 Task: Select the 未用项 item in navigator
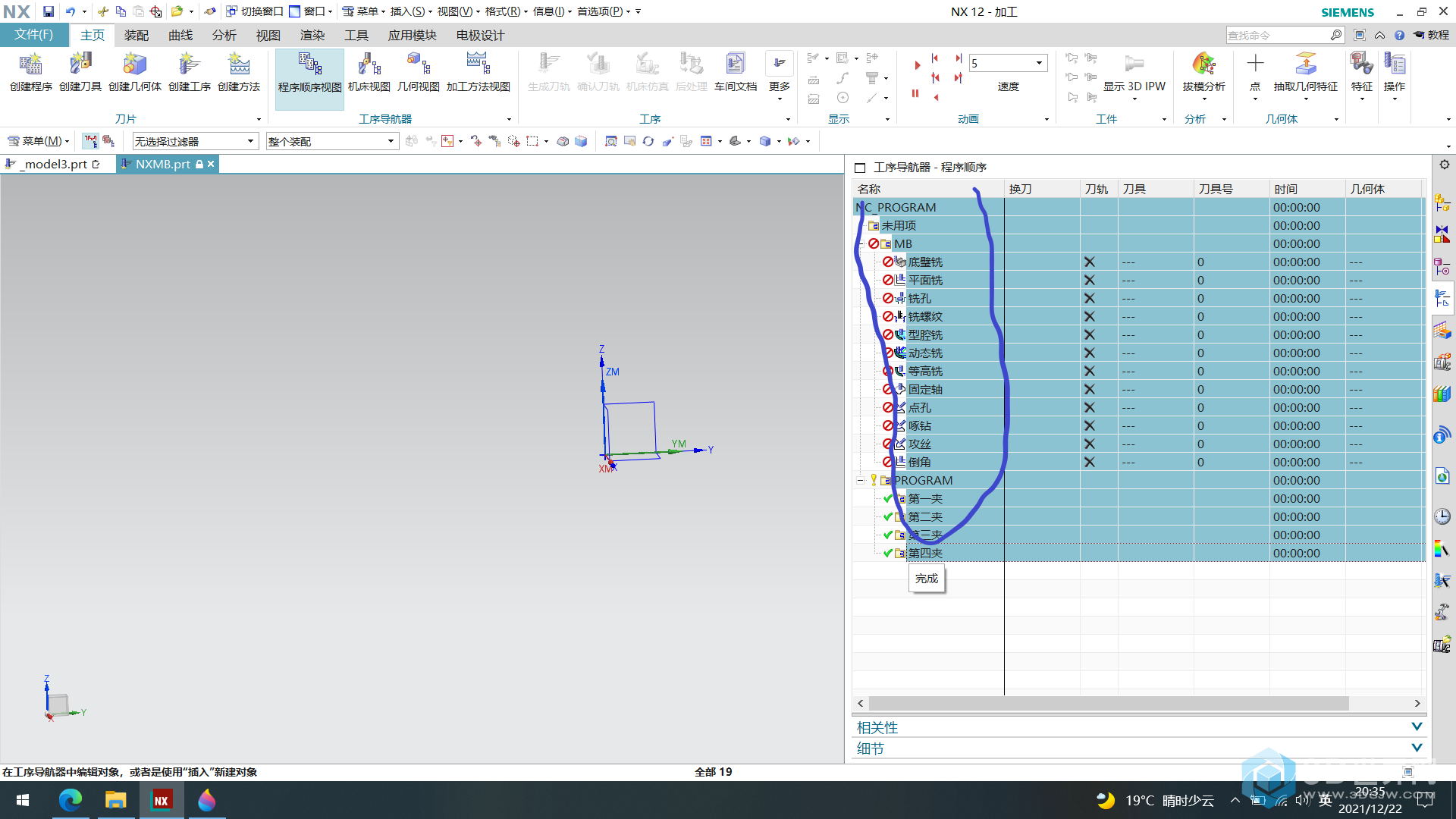(x=899, y=225)
